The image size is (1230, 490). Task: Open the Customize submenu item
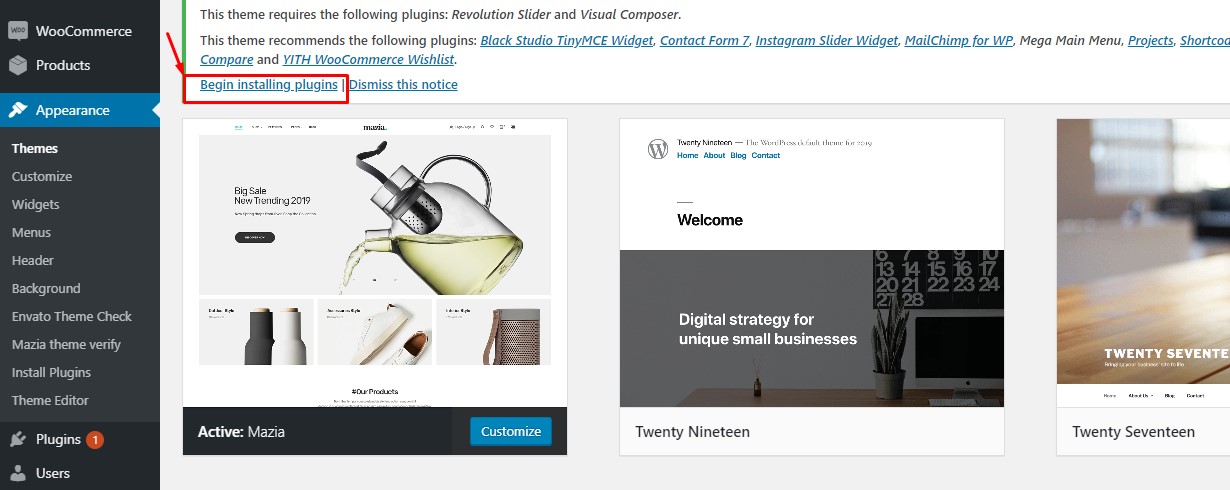click(42, 176)
